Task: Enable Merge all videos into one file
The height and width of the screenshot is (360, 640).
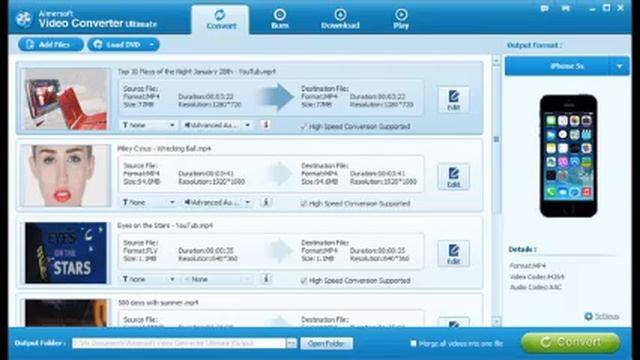Action: 413,343
